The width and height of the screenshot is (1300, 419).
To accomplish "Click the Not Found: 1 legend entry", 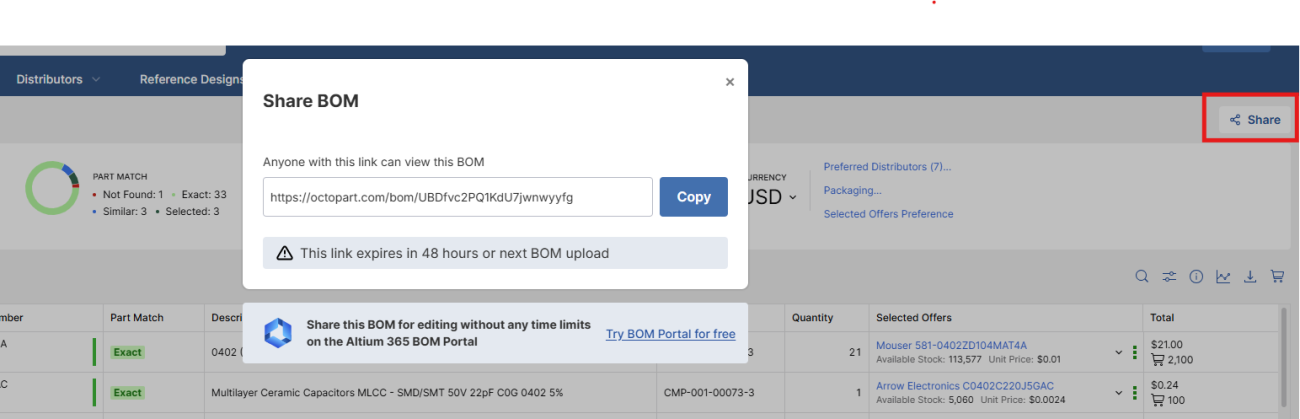I will point(128,194).
